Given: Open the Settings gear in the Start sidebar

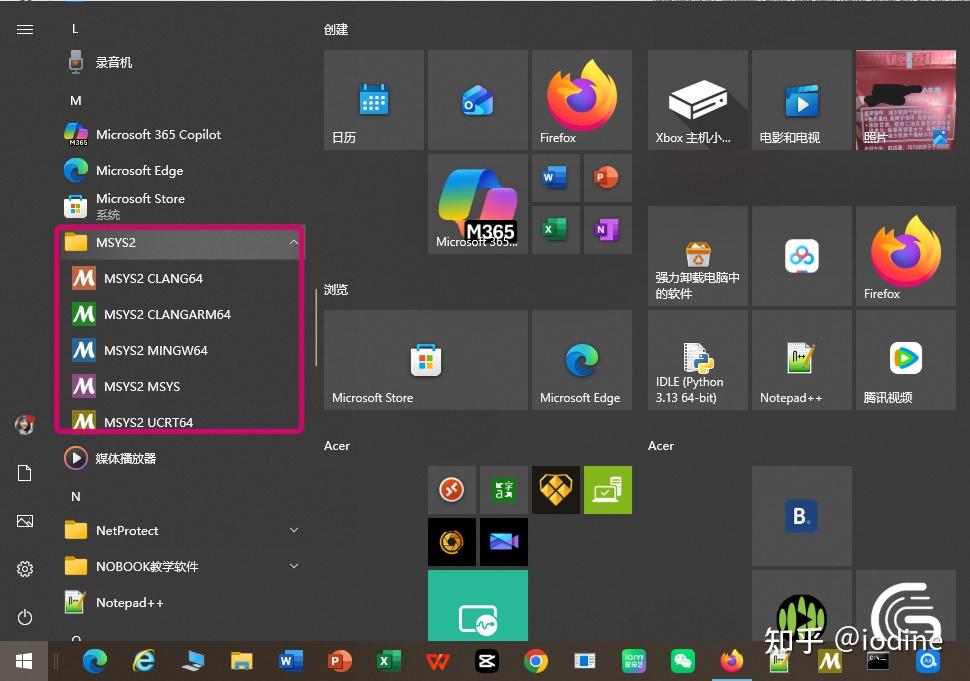Looking at the screenshot, I should (x=24, y=568).
